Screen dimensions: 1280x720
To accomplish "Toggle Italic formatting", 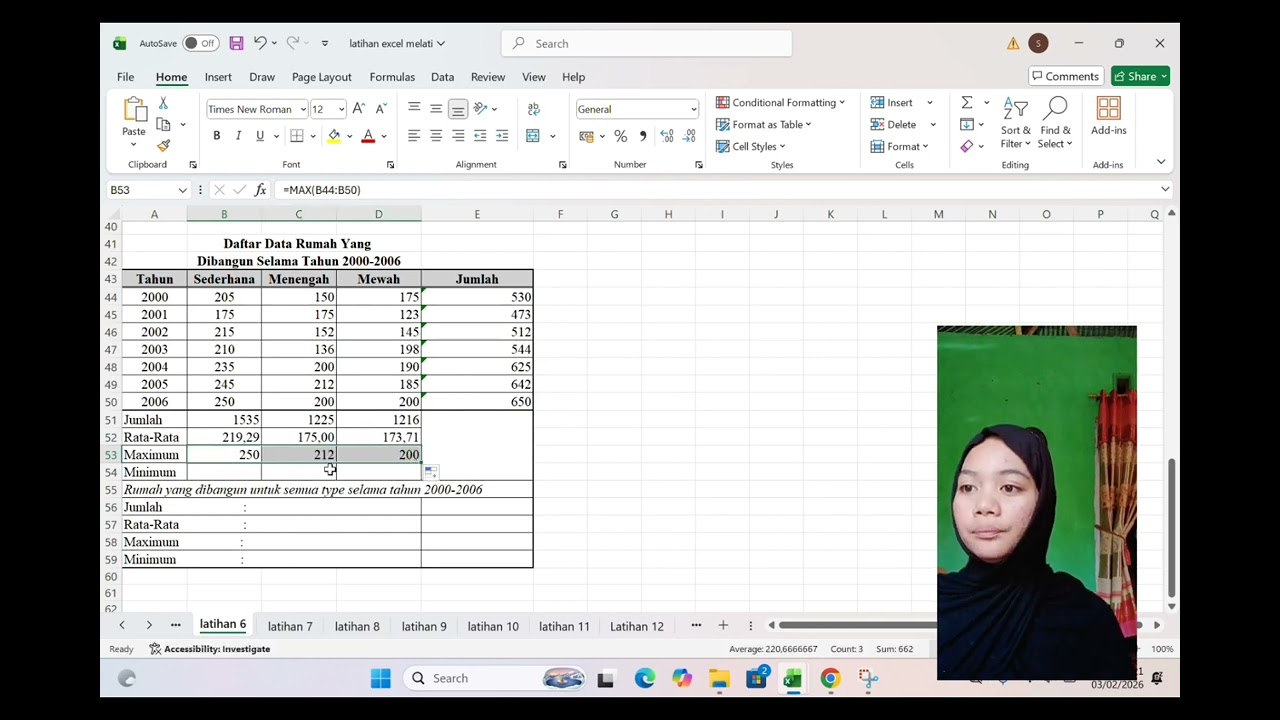I will [238, 136].
